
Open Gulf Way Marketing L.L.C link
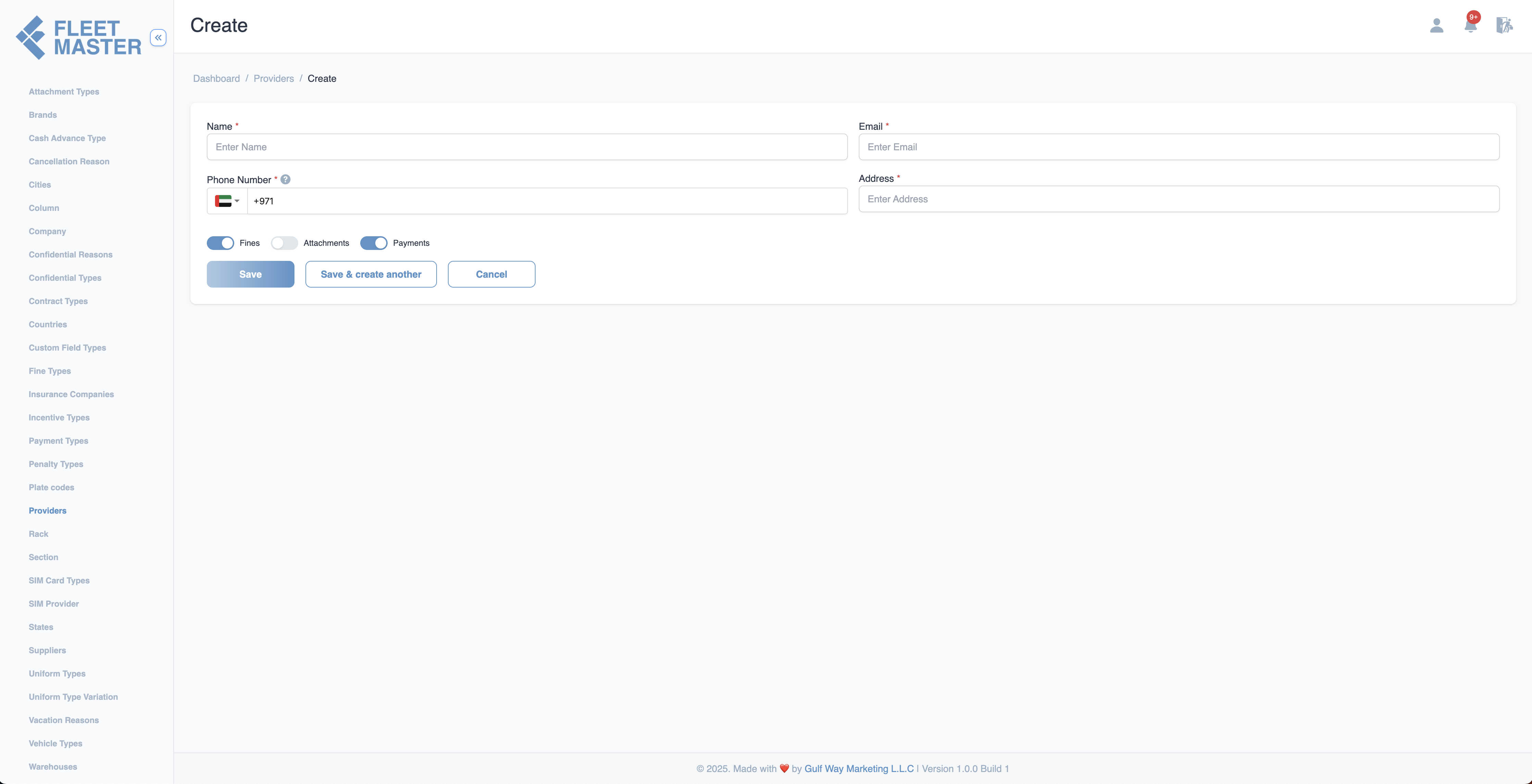(x=859, y=769)
